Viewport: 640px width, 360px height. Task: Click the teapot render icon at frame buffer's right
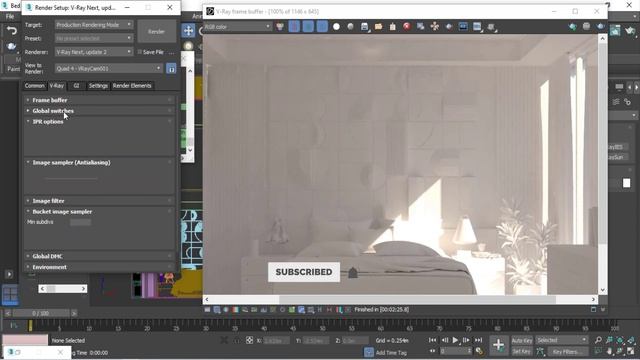[x=600, y=27]
